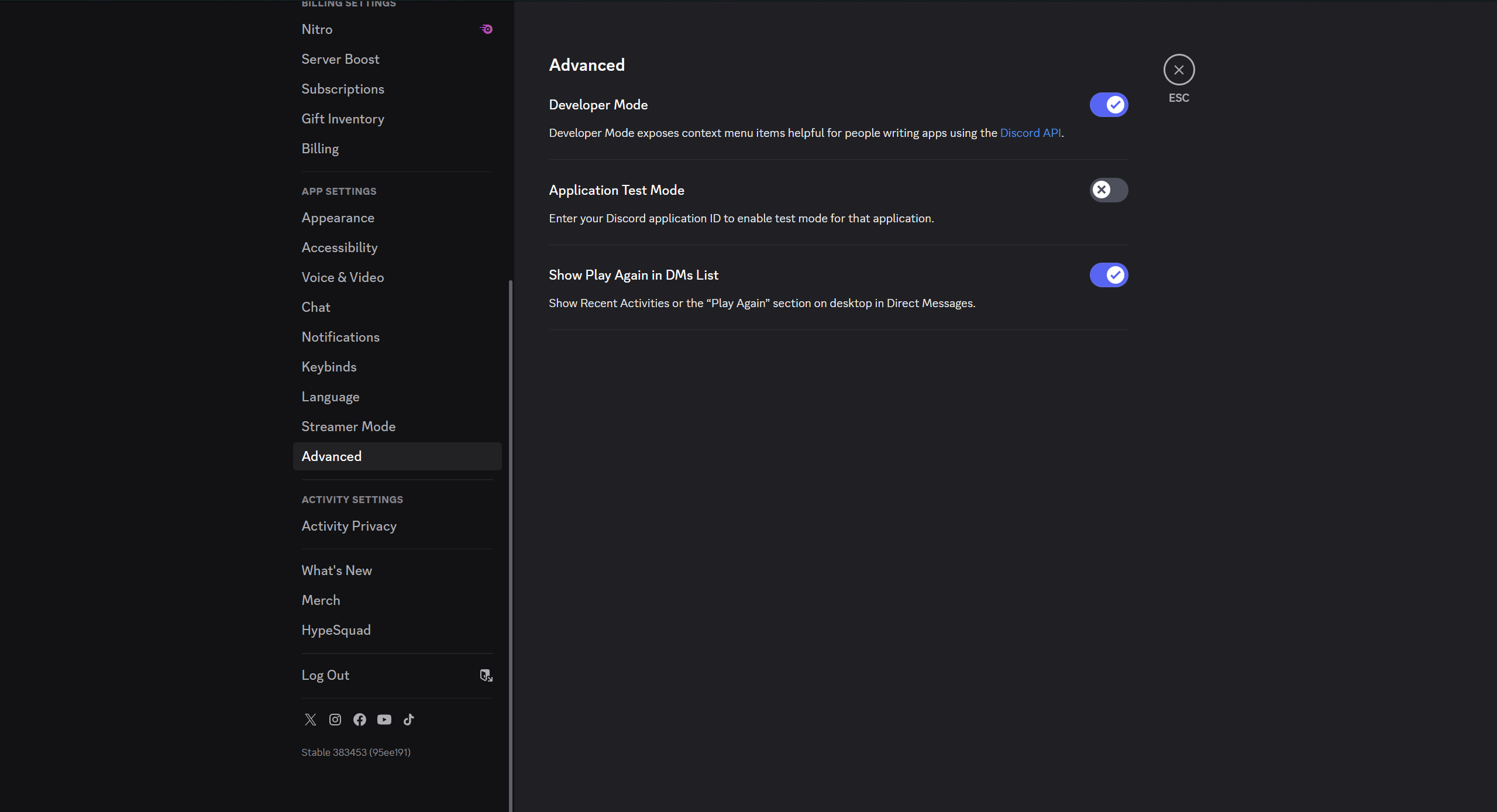Enable Application Test Mode
This screenshot has height=812, width=1497.
pos(1109,190)
